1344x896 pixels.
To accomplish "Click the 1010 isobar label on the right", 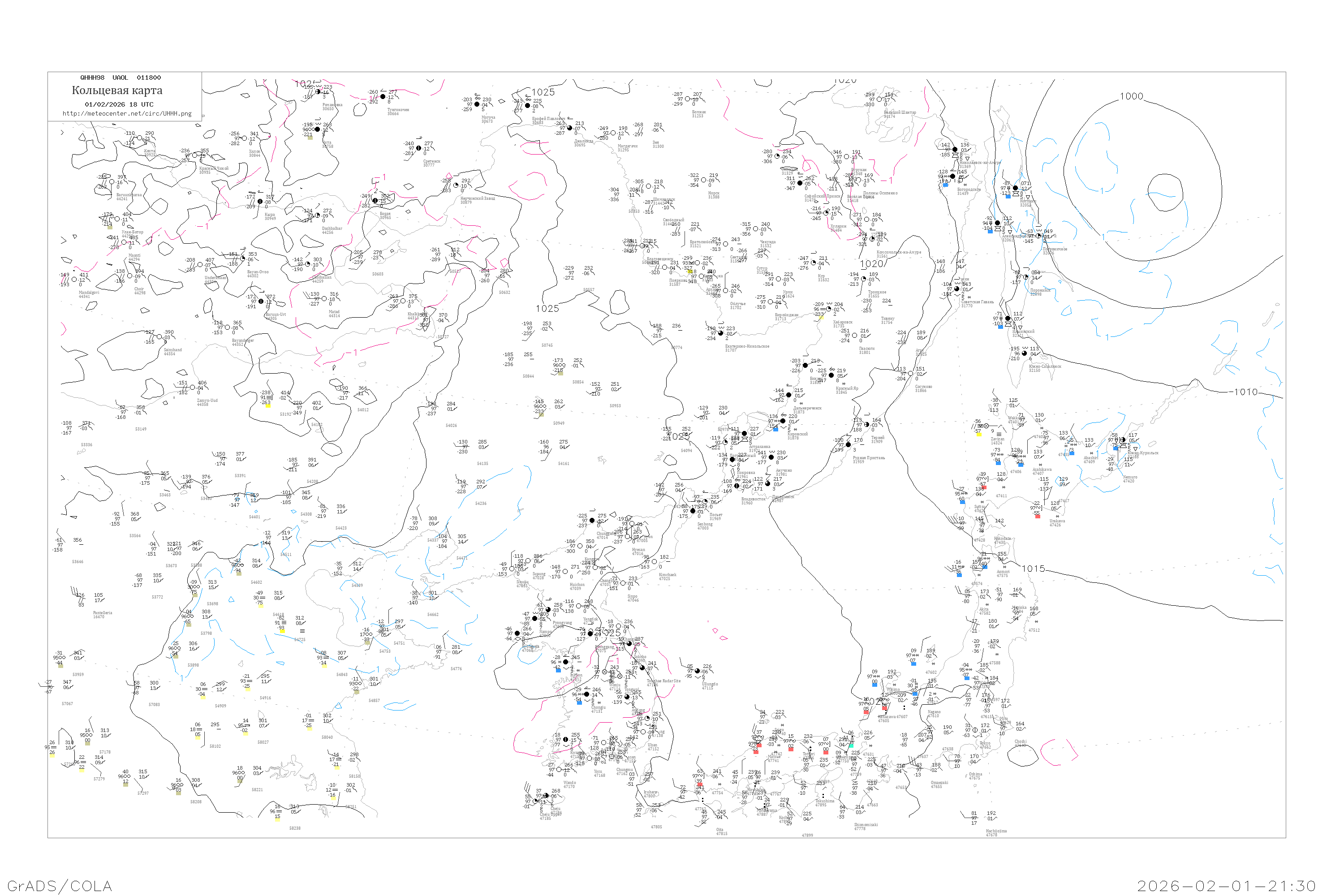I will click(1246, 392).
